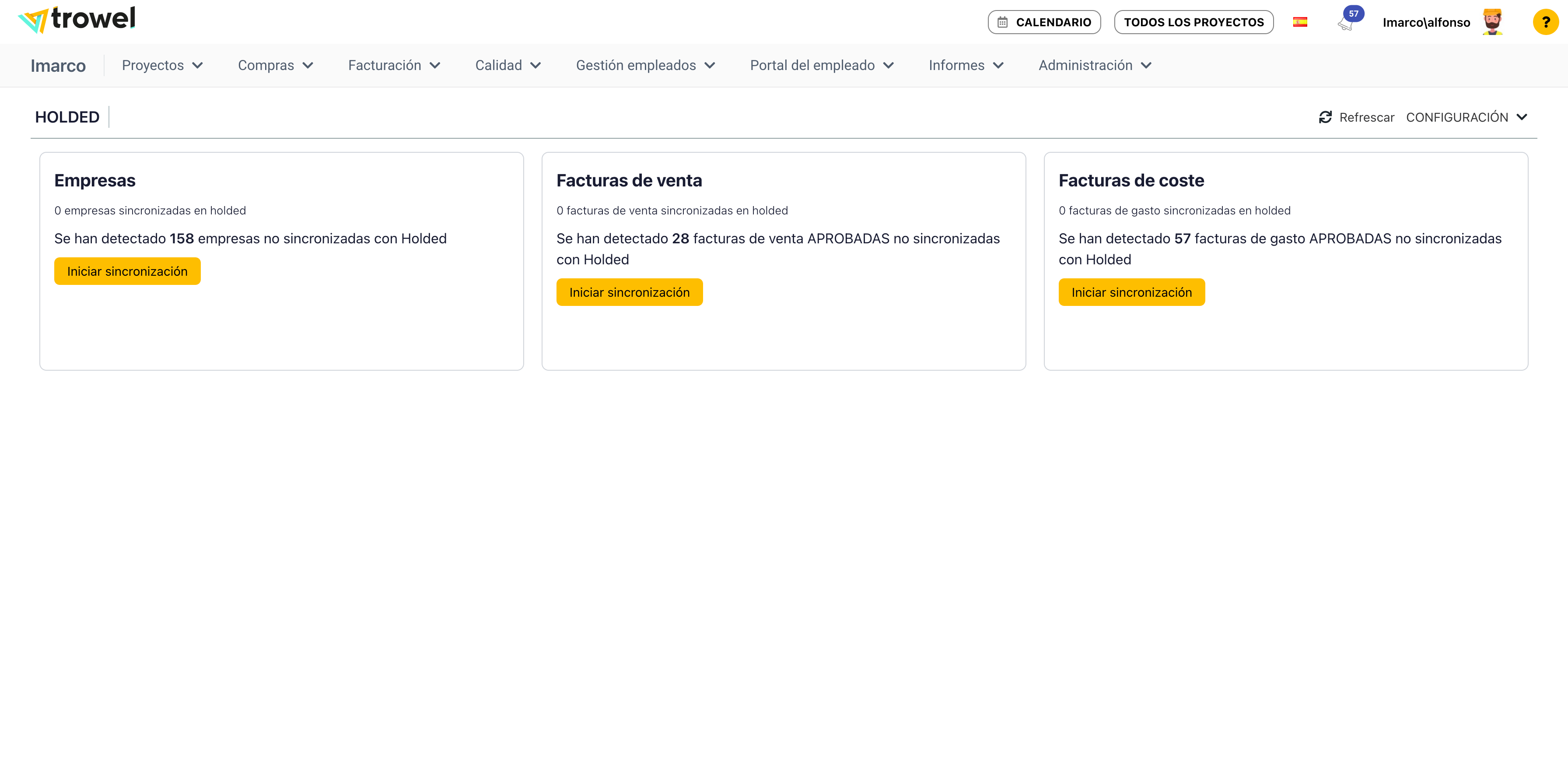Open the Compras dropdown menu
This screenshot has width=1568, height=779.
point(275,66)
